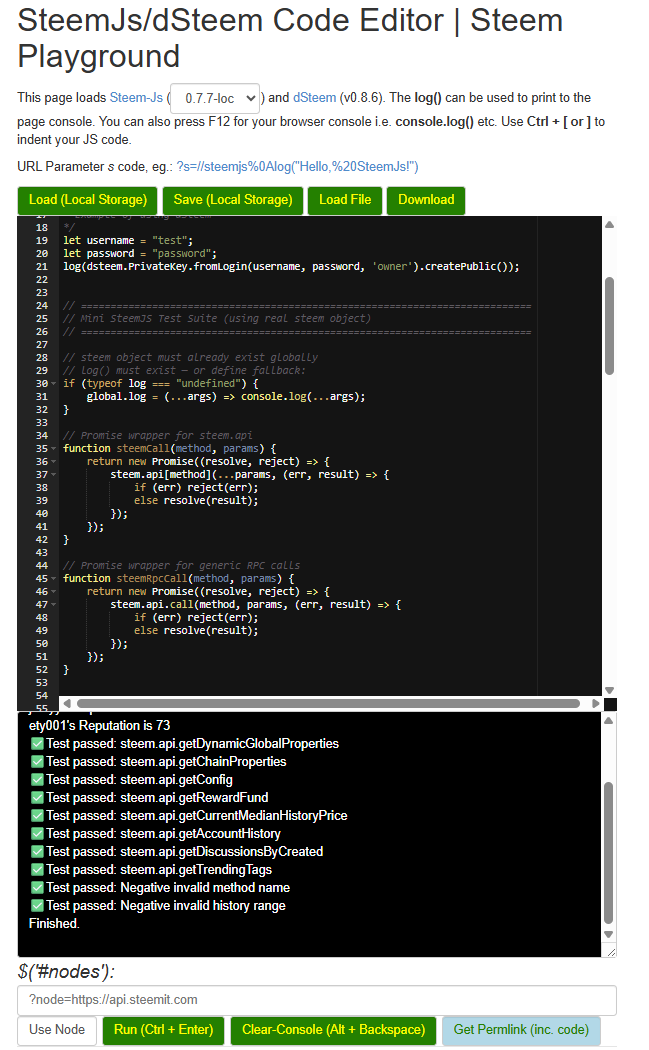Click editor vertical scrollbar up arrow
Viewport: 649px width, 1050px height.
(609, 225)
